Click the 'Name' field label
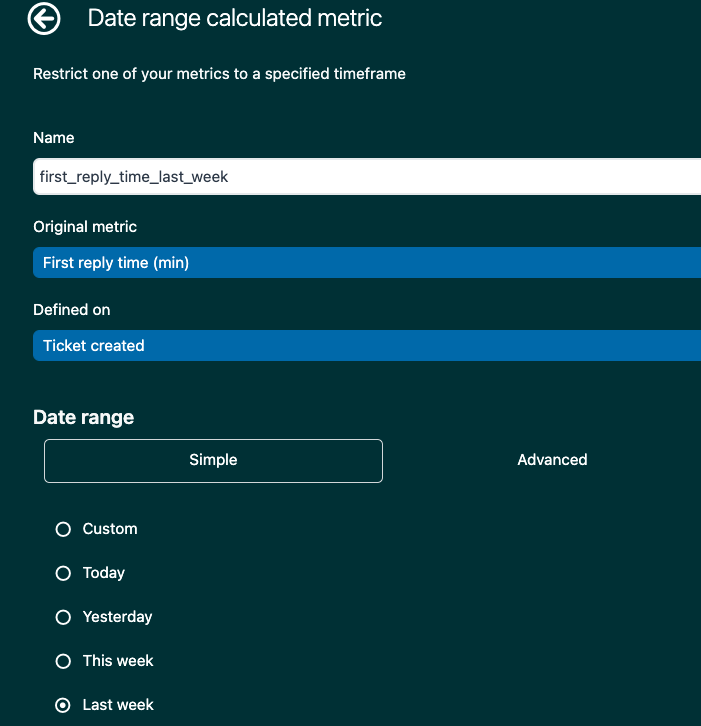Image resolution: width=701 pixels, height=726 pixels. pyautogui.click(x=54, y=138)
